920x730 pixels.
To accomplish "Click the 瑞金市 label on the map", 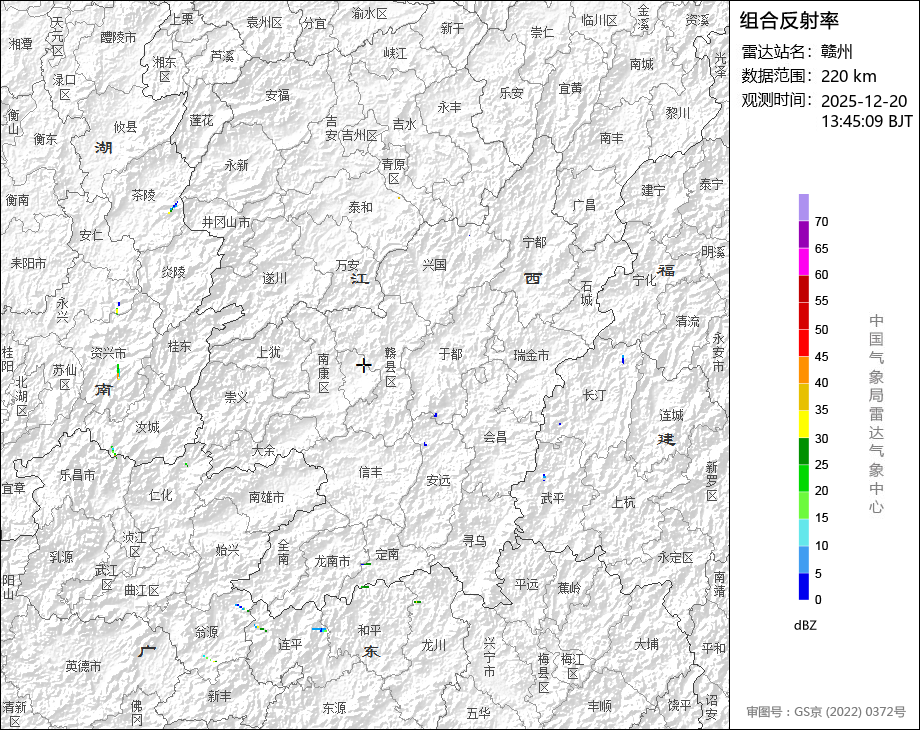I will 531,355.
